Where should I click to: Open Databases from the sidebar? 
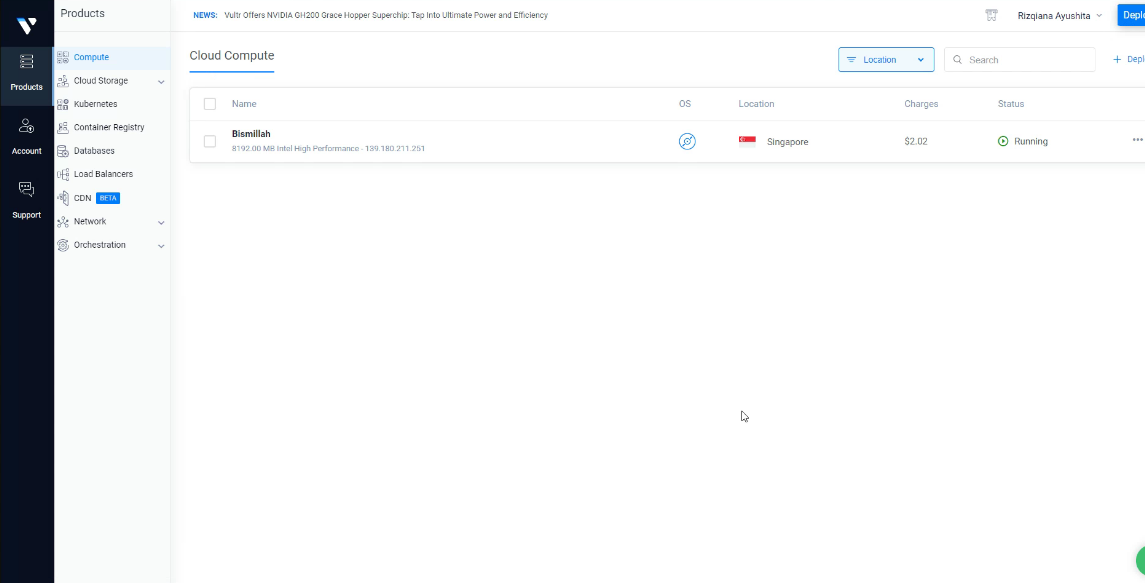pyautogui.click(x=94, y=151)
